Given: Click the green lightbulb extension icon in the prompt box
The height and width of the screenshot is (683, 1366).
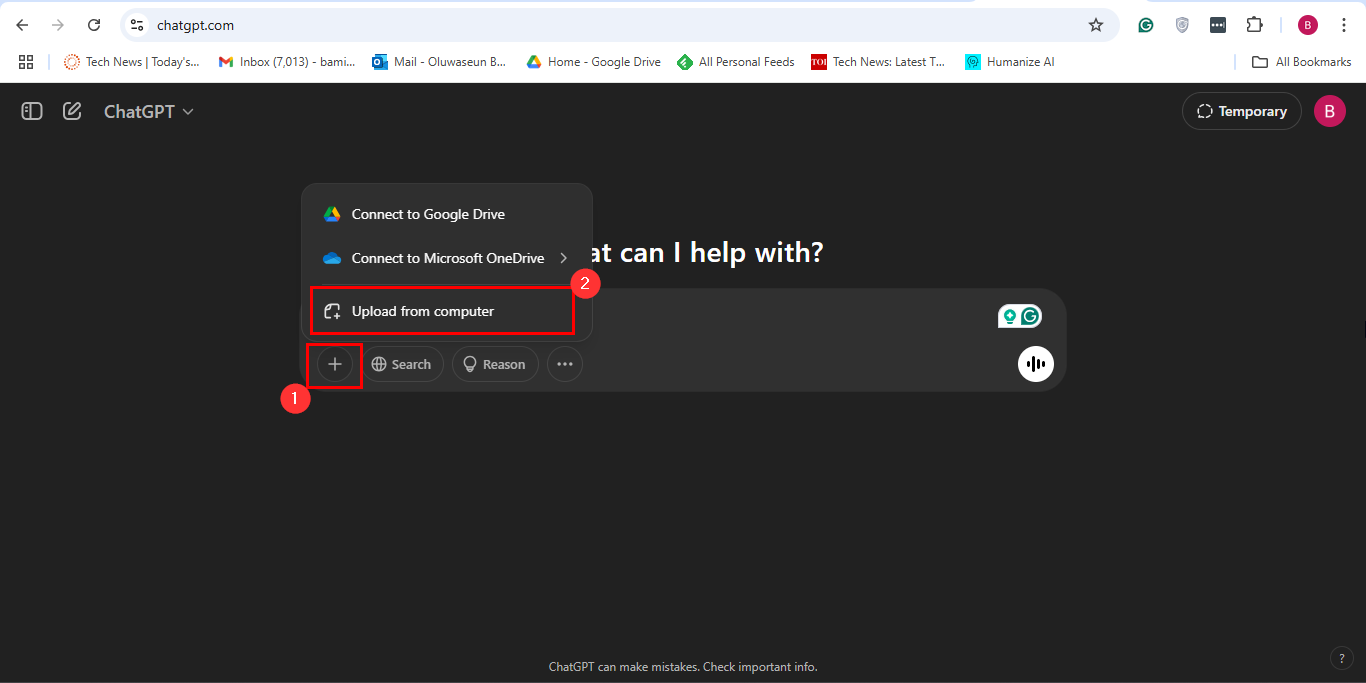Looking at the screenshot, I should pos(1010,316).
